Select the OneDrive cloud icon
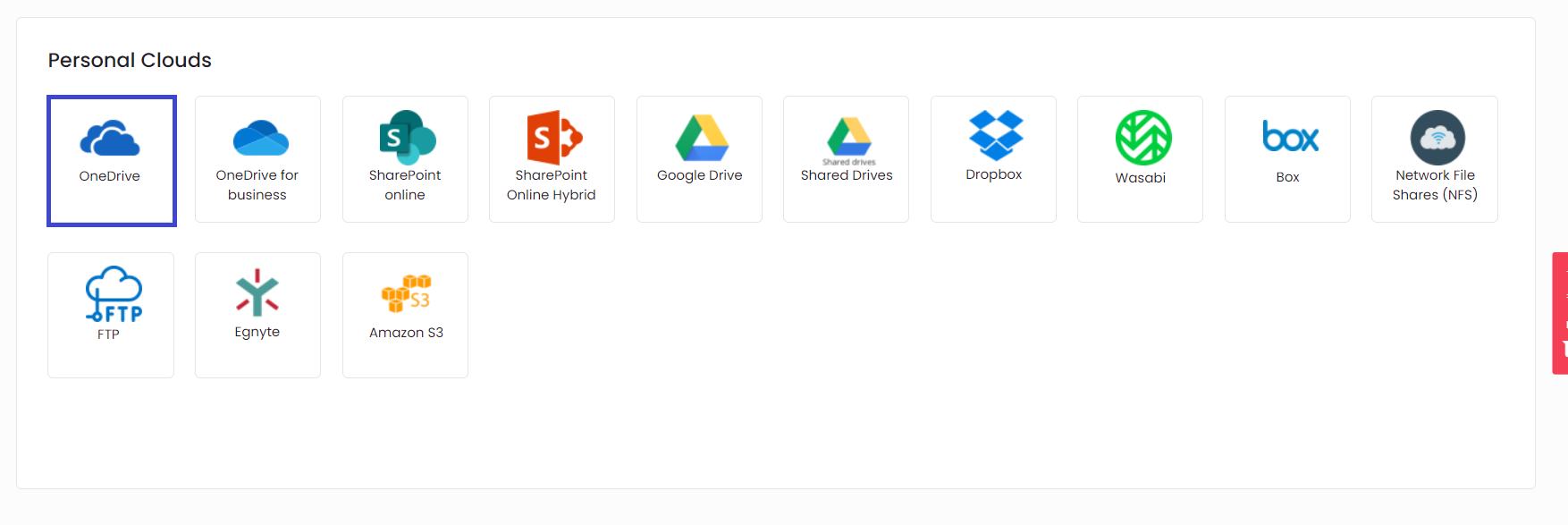The image size is (1568, 525). click(110, 139)
